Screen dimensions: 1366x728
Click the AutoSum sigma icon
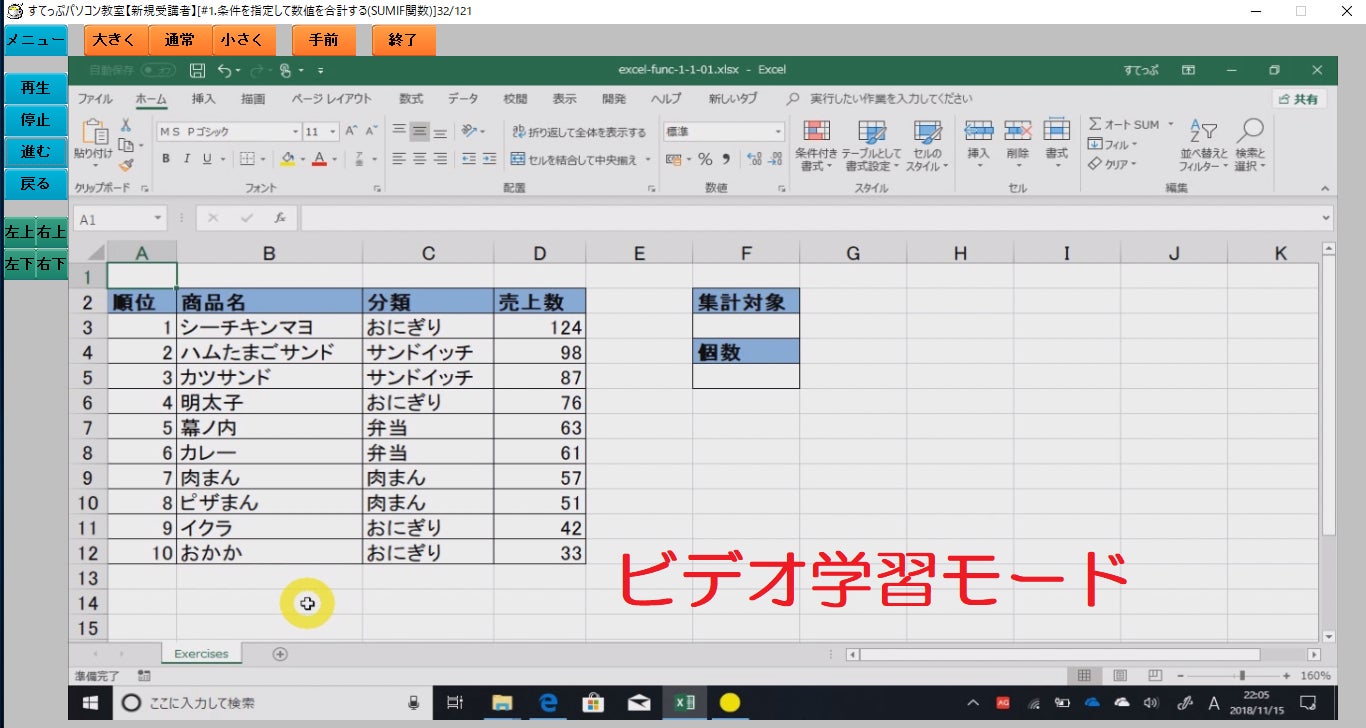click(x=1095, y=124)
